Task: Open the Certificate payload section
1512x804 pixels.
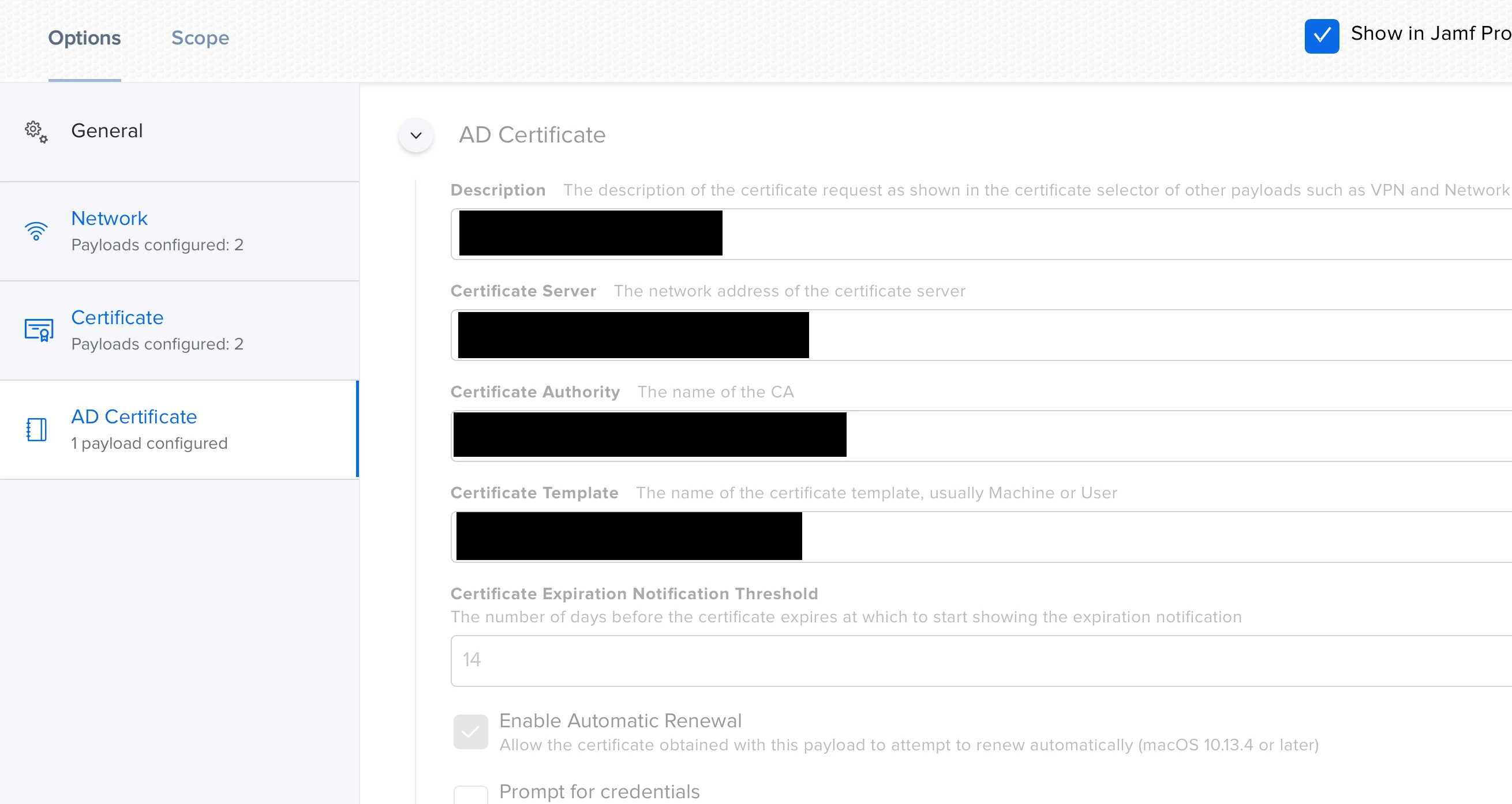Action: pos(179,330)
